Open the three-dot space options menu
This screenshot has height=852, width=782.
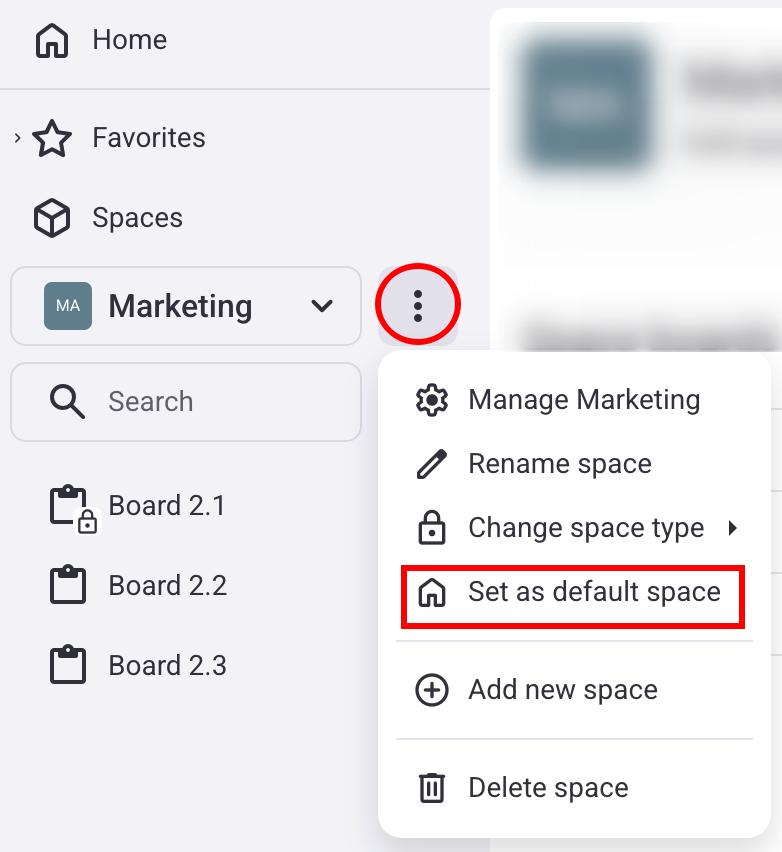pos(418,305)
